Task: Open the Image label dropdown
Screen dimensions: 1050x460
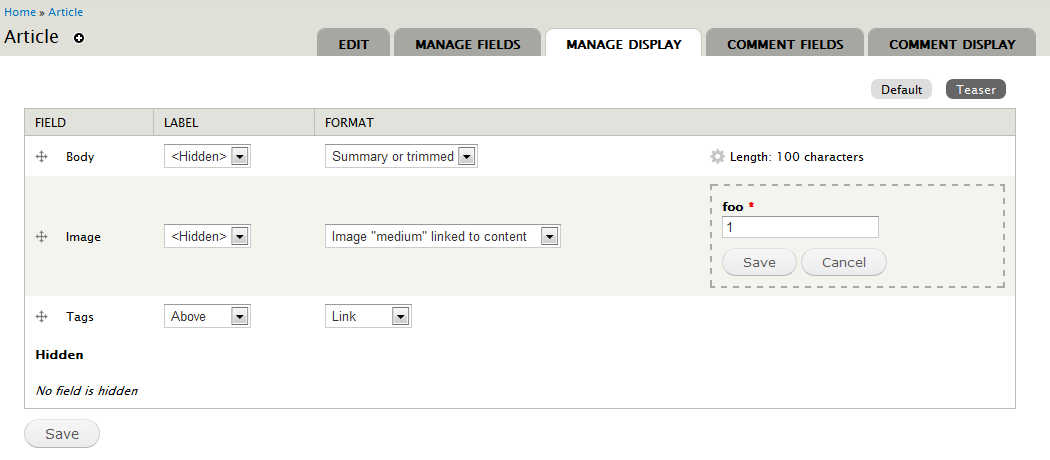Action: pos(207,237)
